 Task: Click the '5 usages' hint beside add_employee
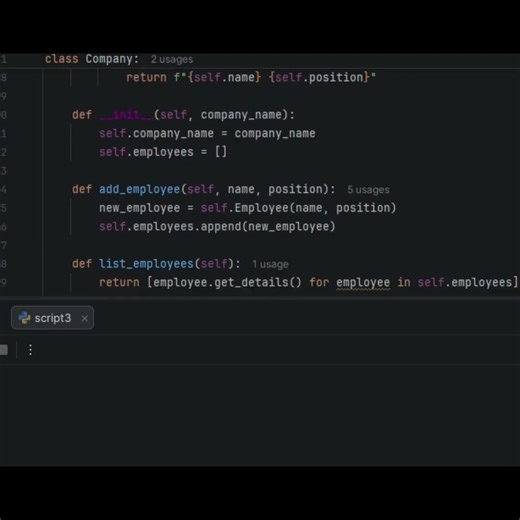[x=368, y=190]
